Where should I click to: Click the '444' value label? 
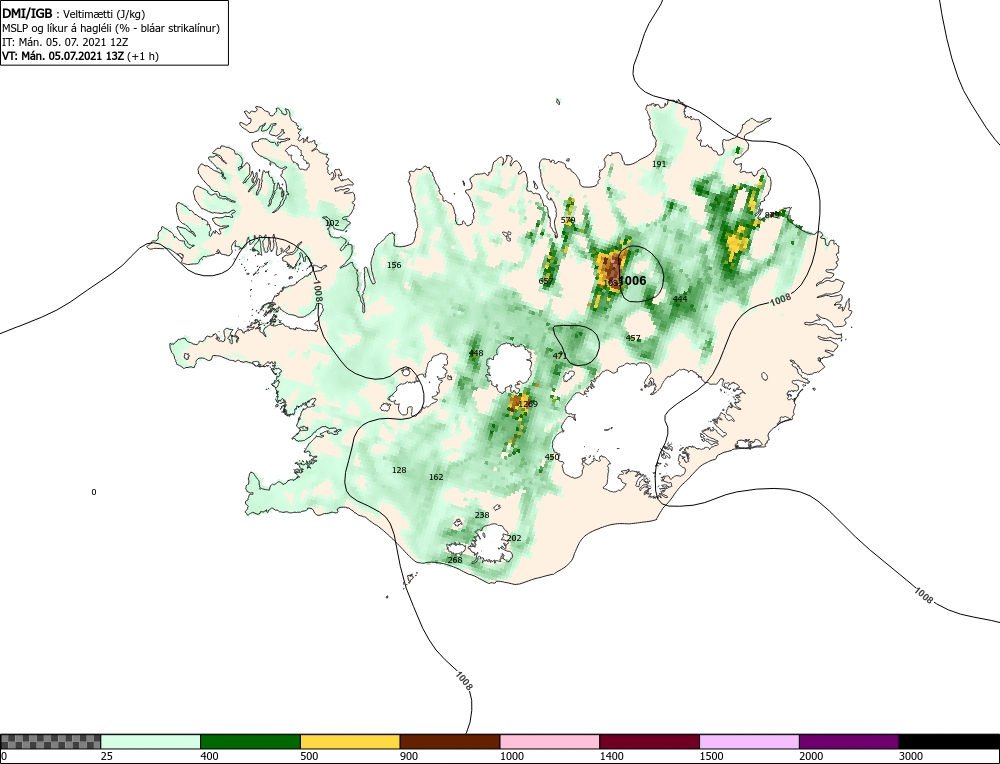tap(680, 298)
